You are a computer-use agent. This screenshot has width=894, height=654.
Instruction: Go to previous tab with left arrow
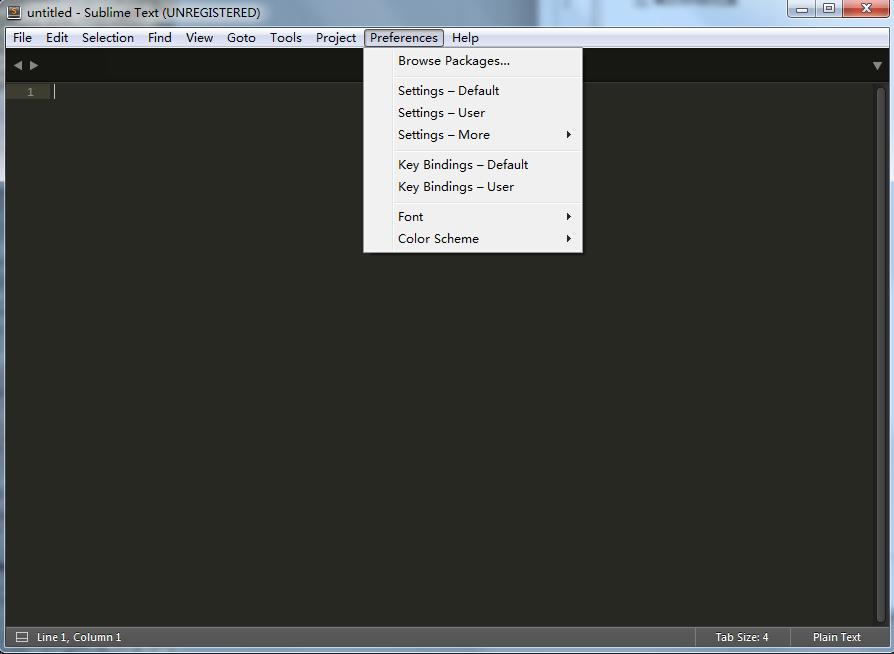pyautogui.click(x=18, y=66)
